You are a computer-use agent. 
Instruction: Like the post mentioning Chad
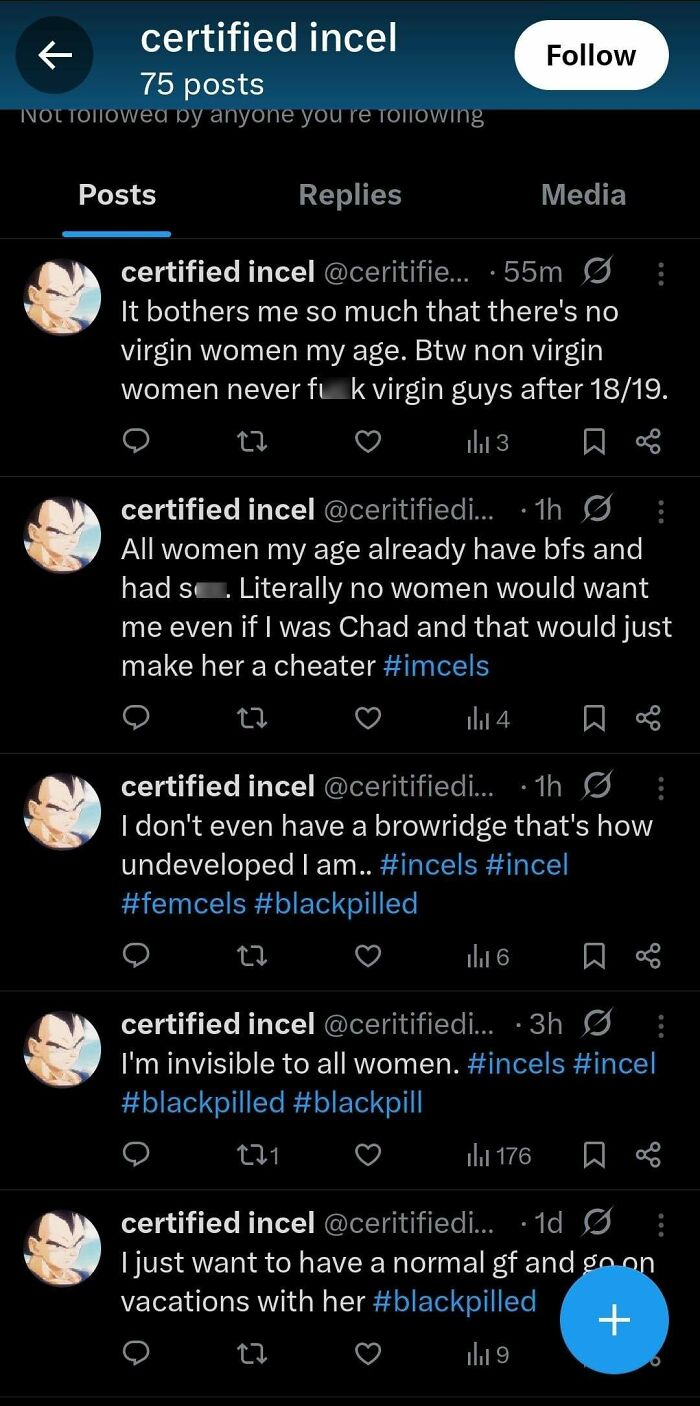point(368,718)
